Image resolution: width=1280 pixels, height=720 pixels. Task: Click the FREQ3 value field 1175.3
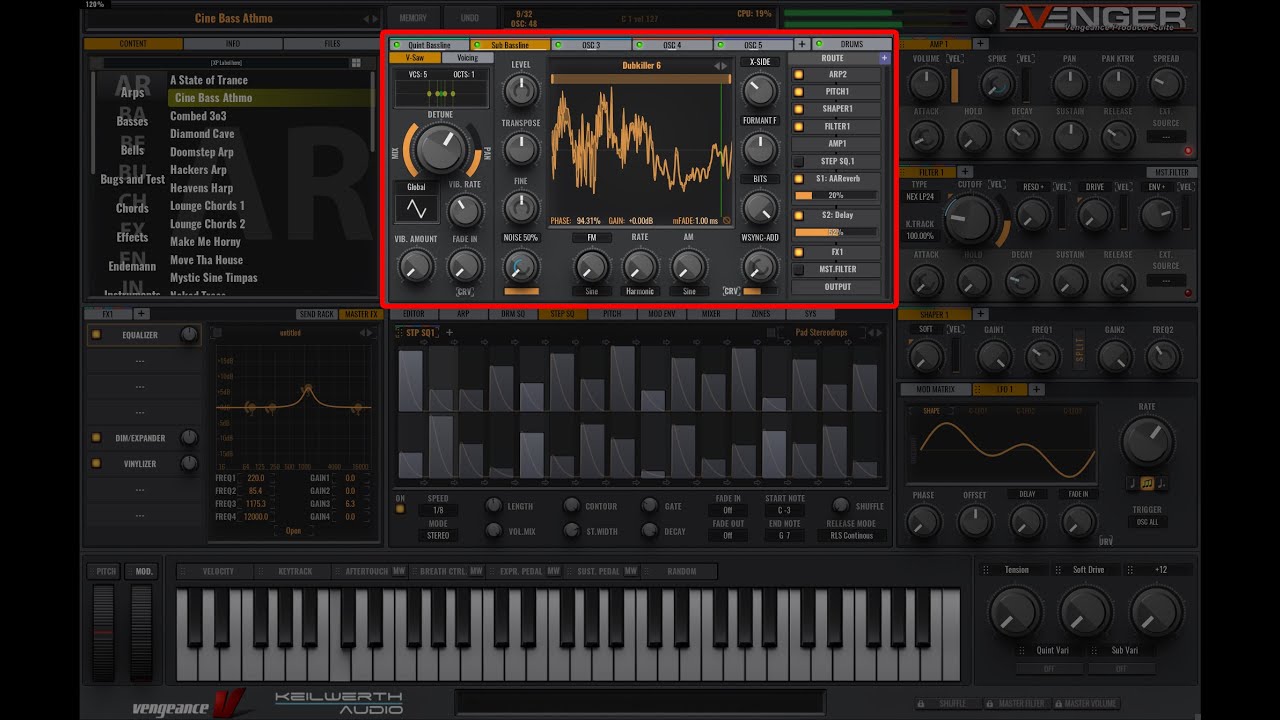tap(258, 504)
